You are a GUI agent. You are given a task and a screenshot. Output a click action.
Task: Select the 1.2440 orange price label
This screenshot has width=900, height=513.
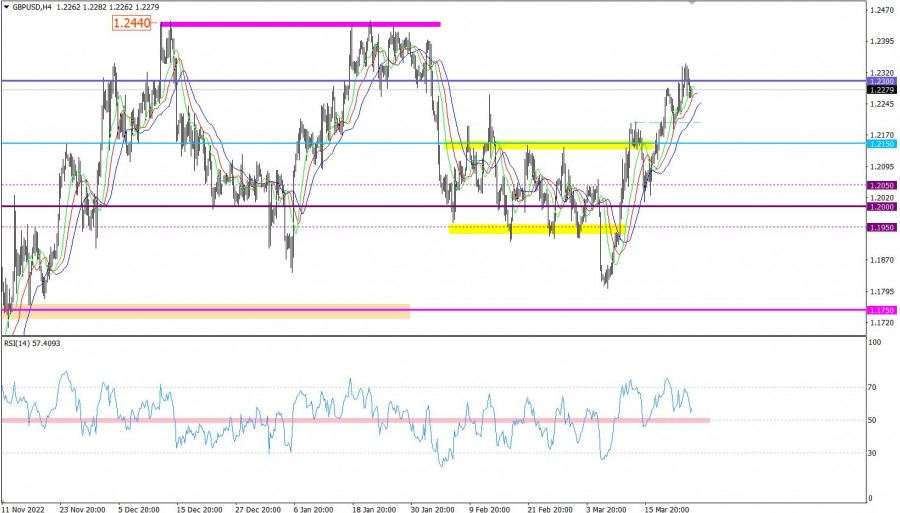click(x=135, y=23)
